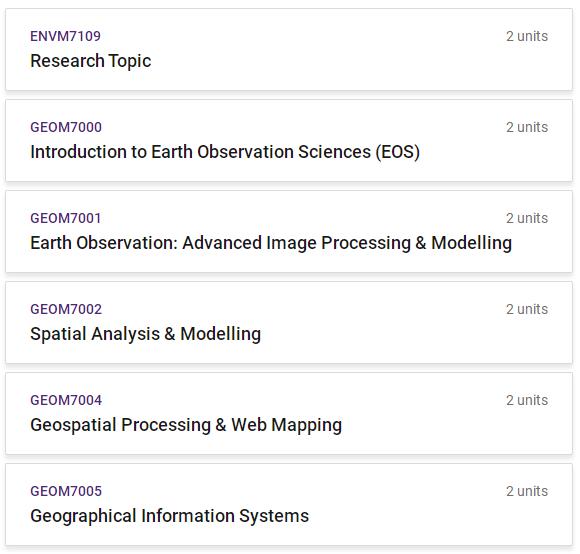The height and width of the screenshot is (554, 580).
Task: Click the 2 units label on GEOM7004
Action: click(x=527, y=400)
